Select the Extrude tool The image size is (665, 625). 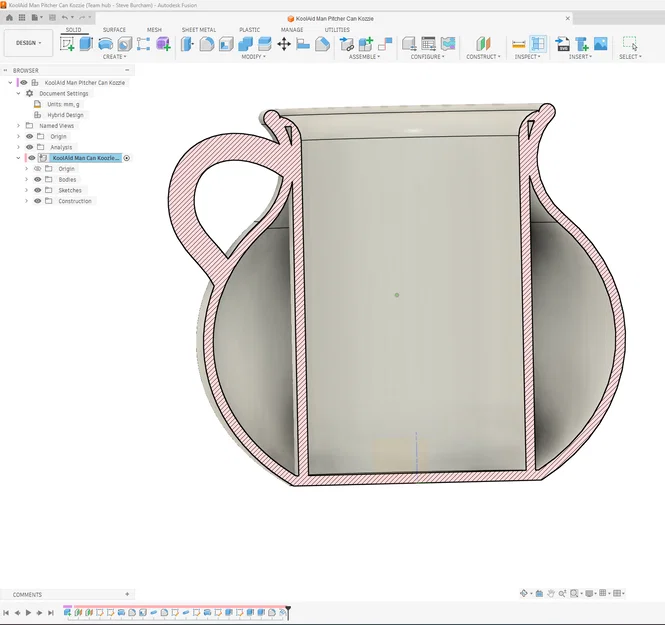coord(86,44)
